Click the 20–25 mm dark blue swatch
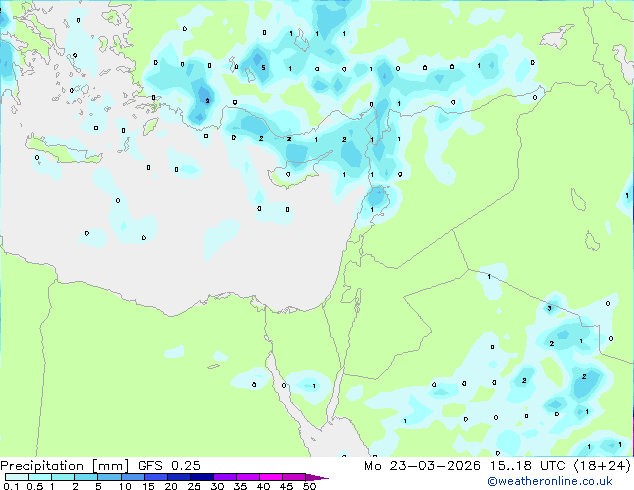The height and width of the screenshot is (490, 634). click(x=179, y=477)
